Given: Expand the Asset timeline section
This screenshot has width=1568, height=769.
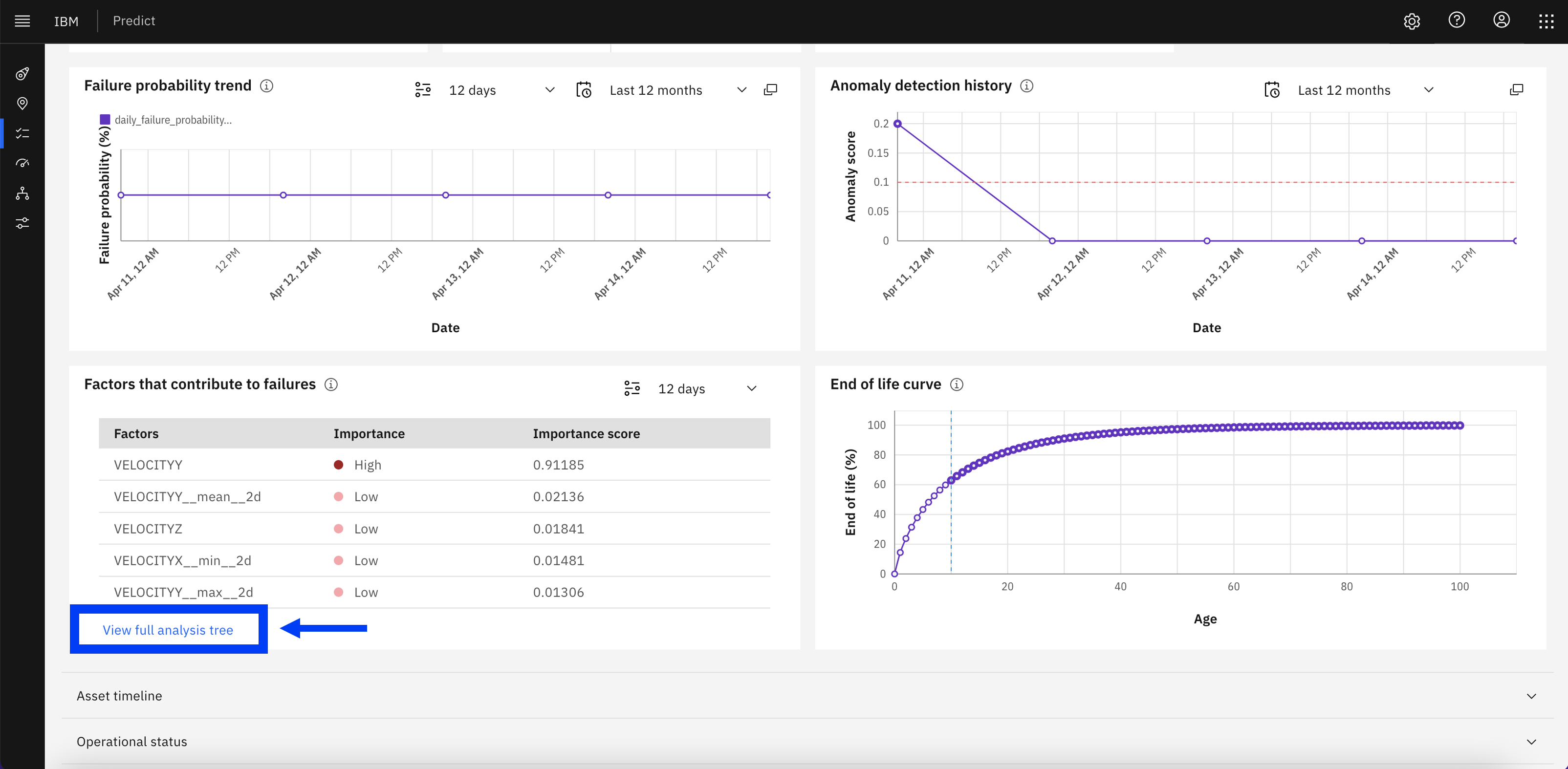Looking at the screenshot, I should 807,696.
